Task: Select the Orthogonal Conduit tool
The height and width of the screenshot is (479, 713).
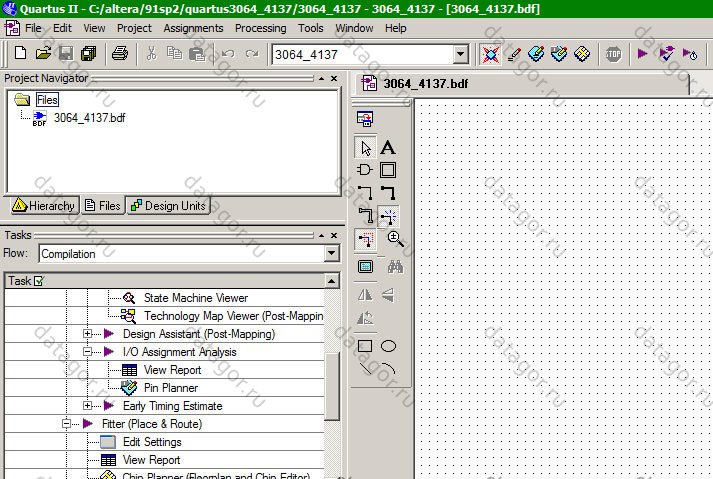Action: 365,216
